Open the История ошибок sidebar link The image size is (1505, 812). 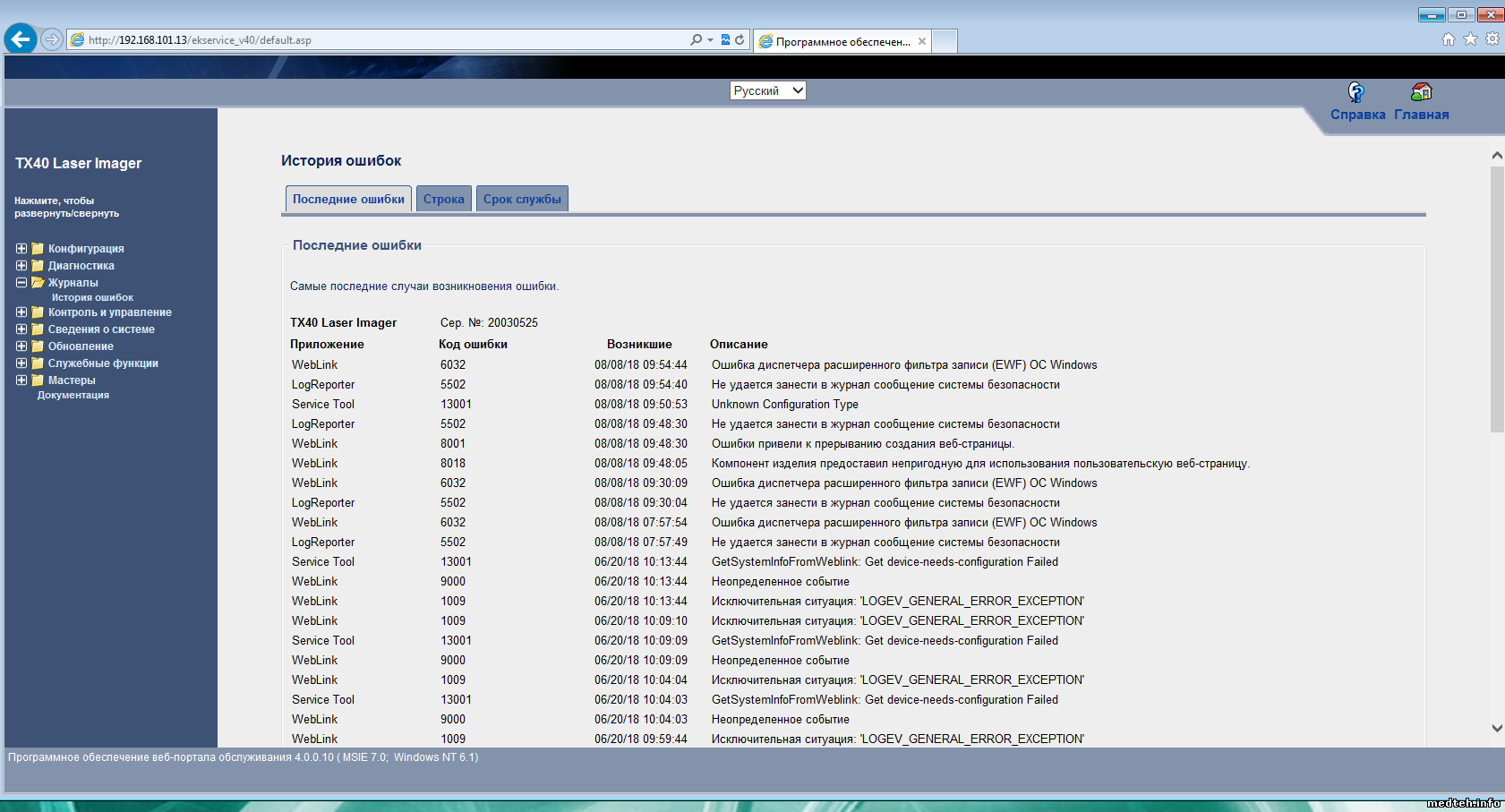(92, 298)
